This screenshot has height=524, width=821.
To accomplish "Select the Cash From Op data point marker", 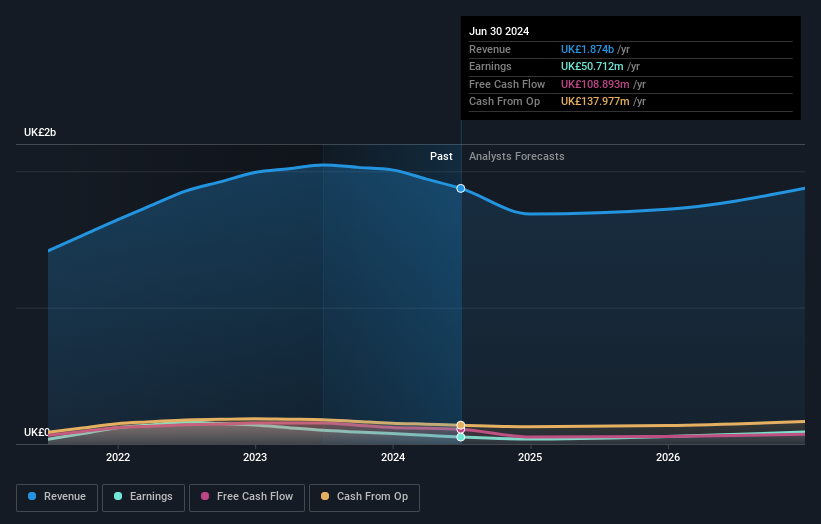I will (461, 425).
